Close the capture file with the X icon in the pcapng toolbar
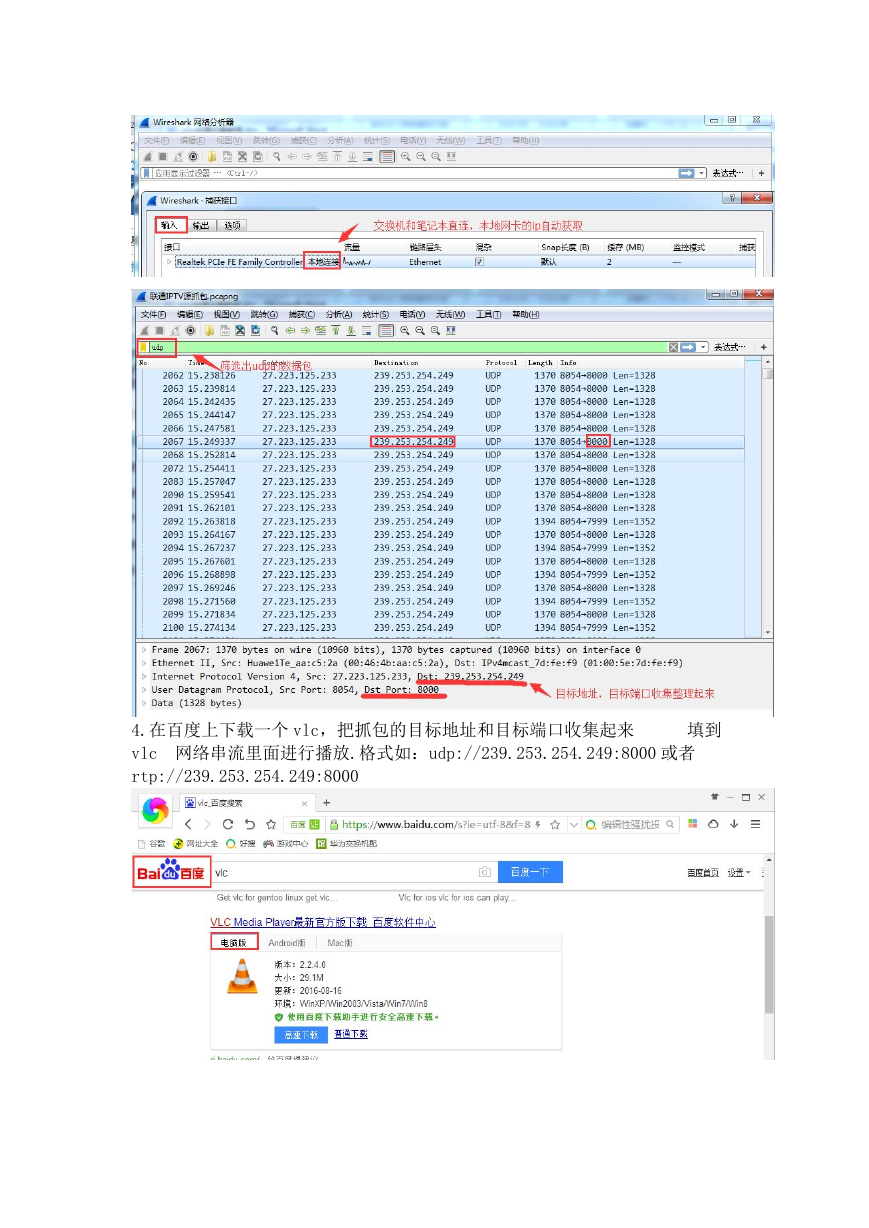 pyautogui.click(x=242, y=330)
